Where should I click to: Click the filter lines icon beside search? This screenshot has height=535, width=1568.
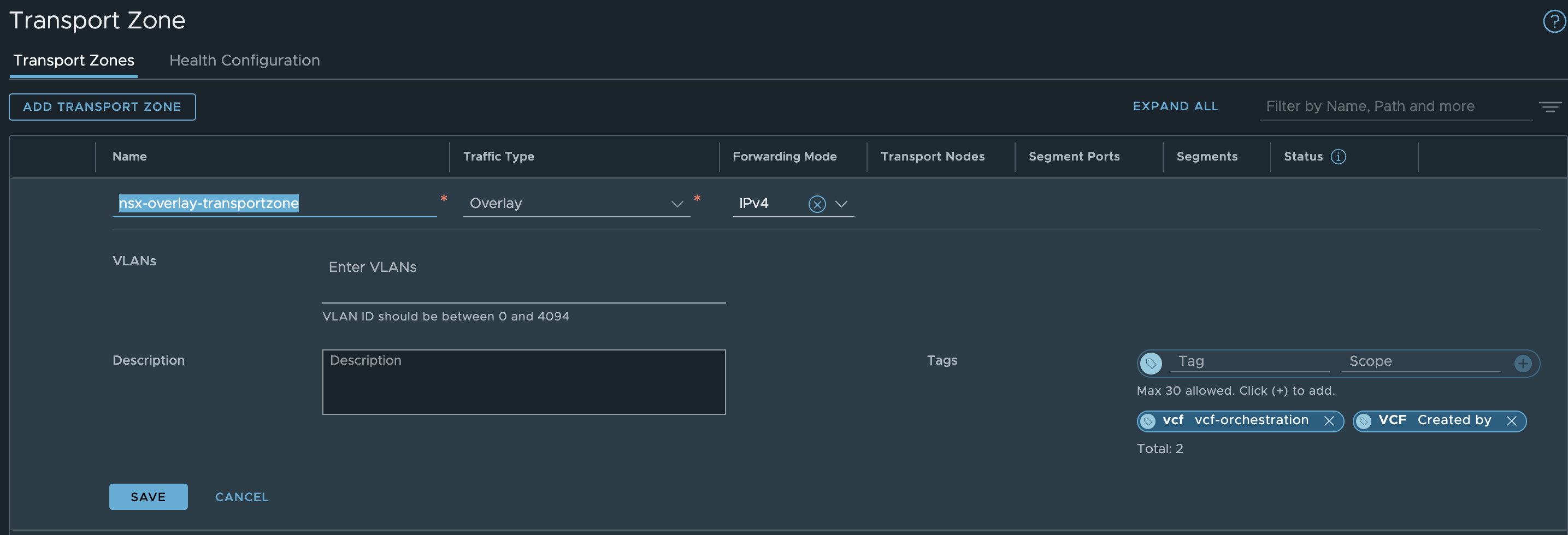coord(1550,107)
